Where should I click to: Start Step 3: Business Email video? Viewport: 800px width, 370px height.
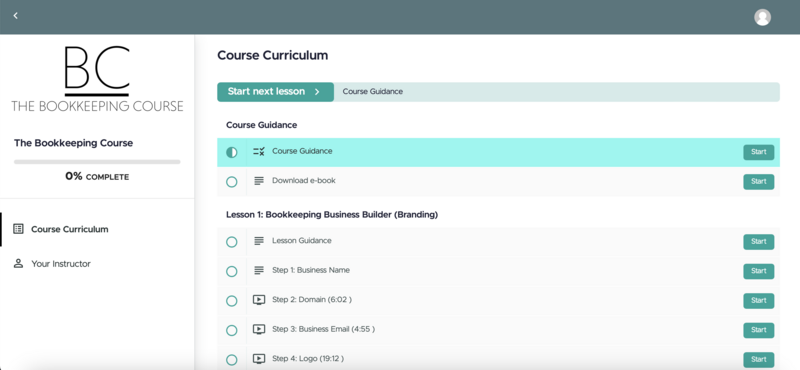click(x=758, y=331)
